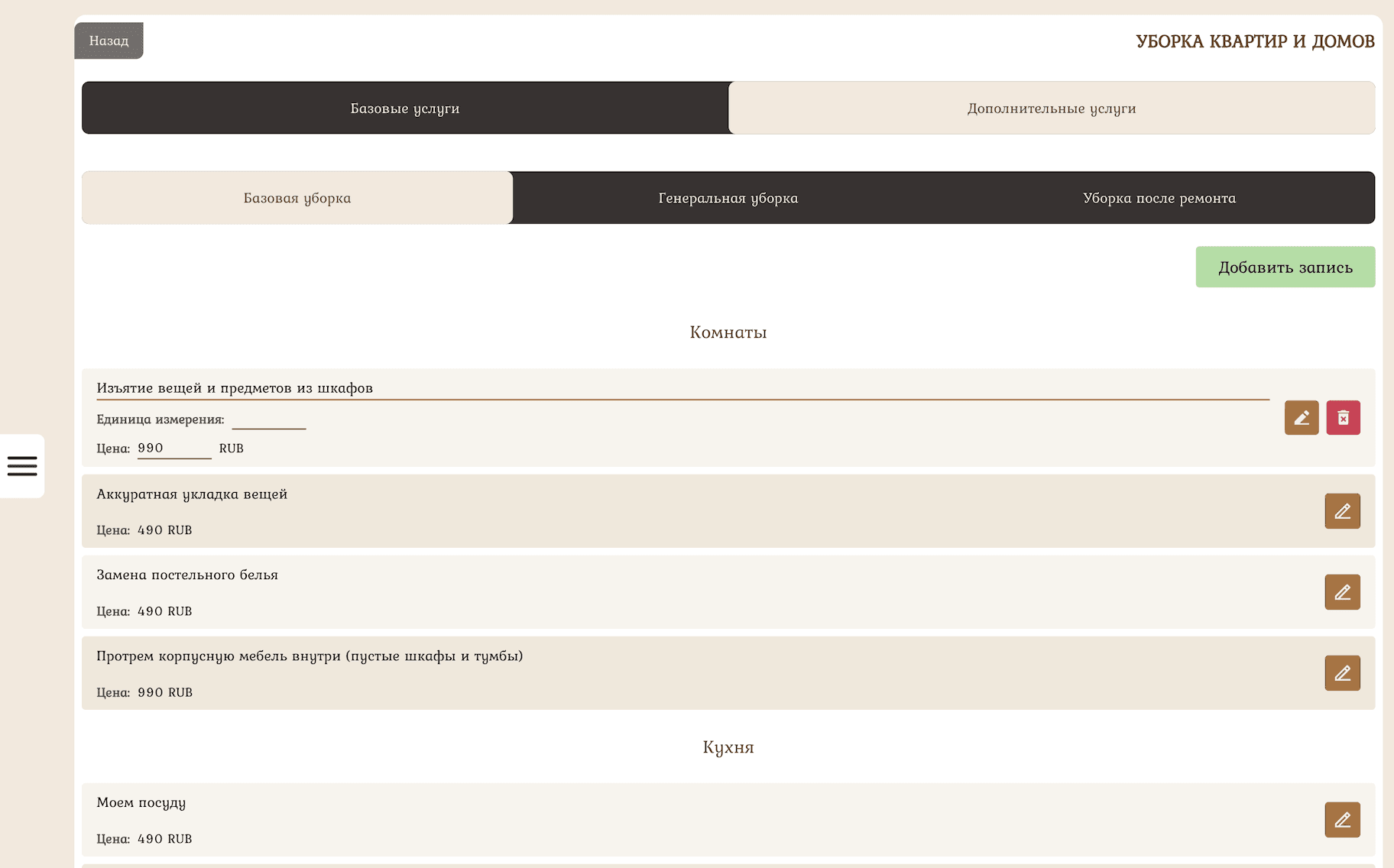Switch to the Базовые услуги tab
1394x868 pixels.
coord(405,108)
